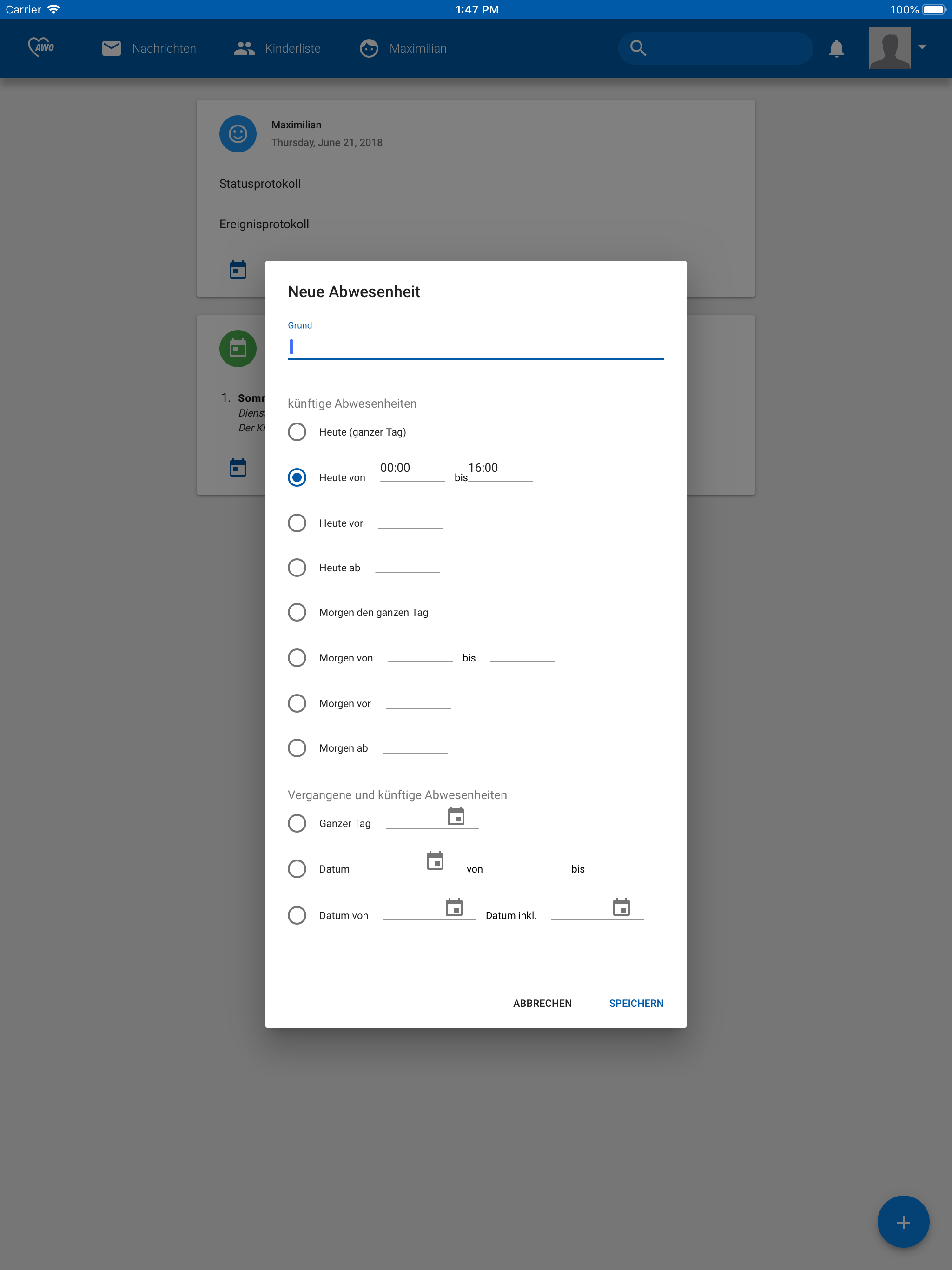952x1270 pixels.
Task: Open calendar picker next to Ganzer Tag
Action: tap(456, 816)
